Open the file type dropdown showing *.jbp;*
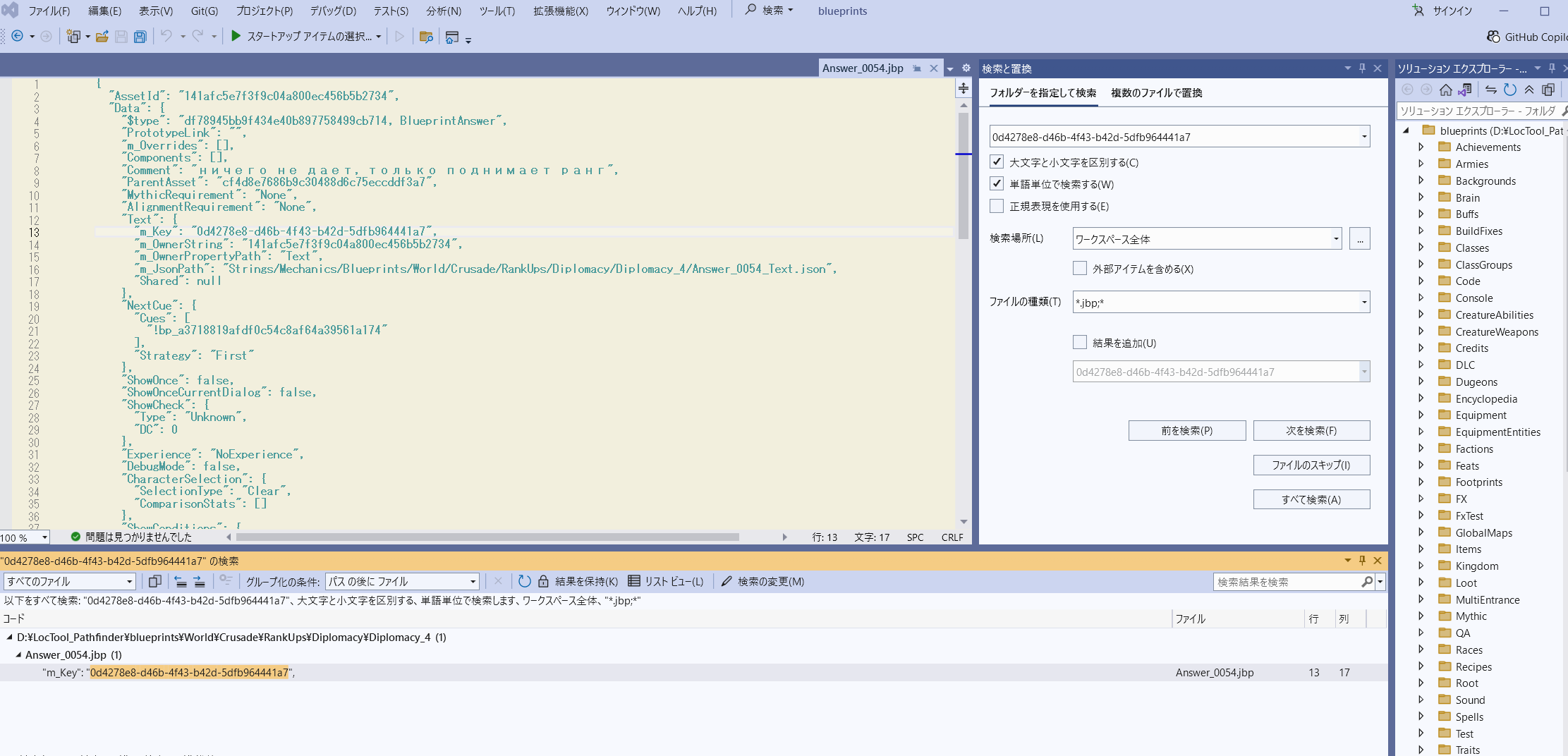The width and height of the screenshot is (1568, 756). (1363, 303)
